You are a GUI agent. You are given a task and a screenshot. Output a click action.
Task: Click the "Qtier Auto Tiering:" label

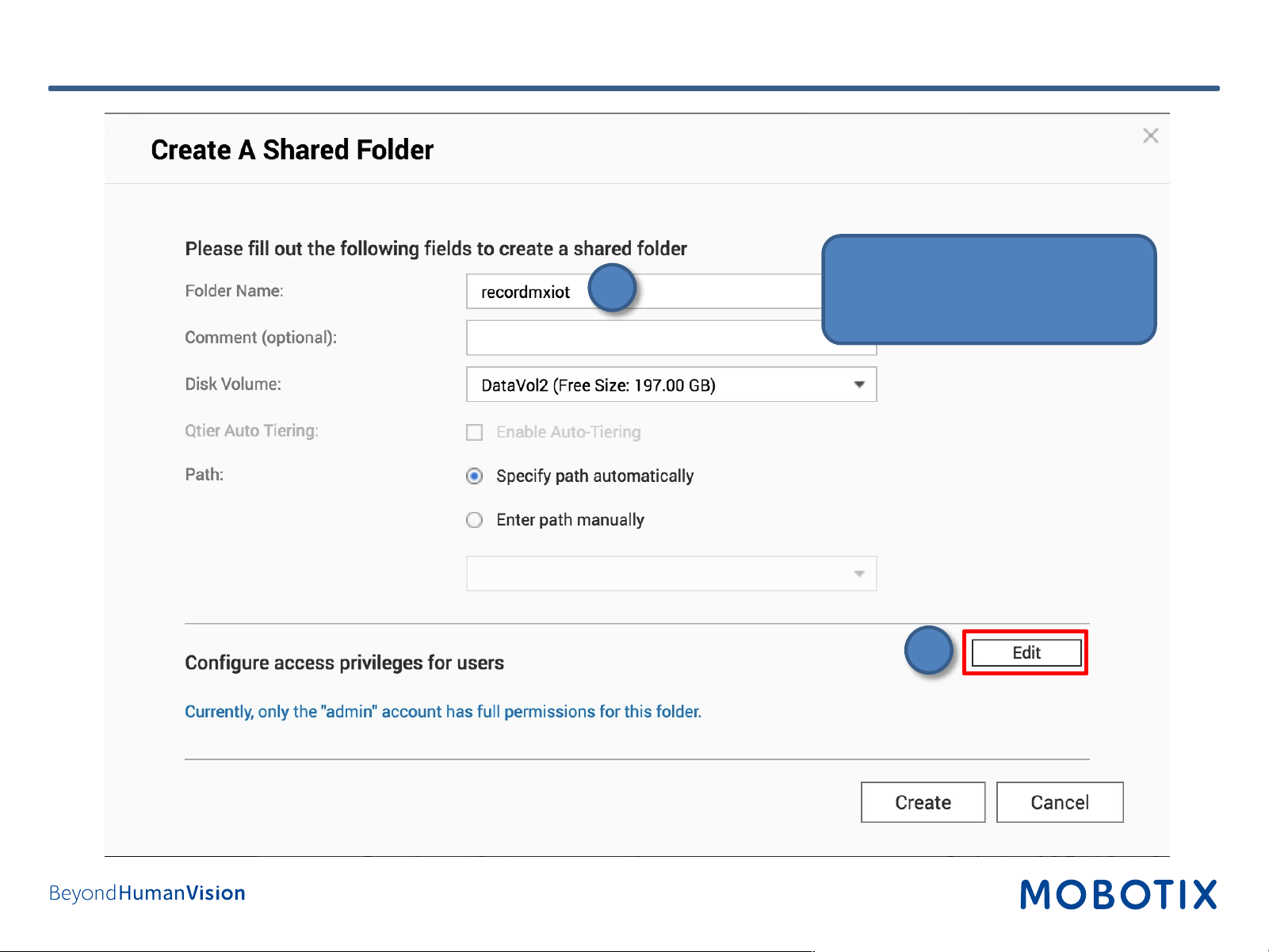pyautogui.click(x=252, y=430)
